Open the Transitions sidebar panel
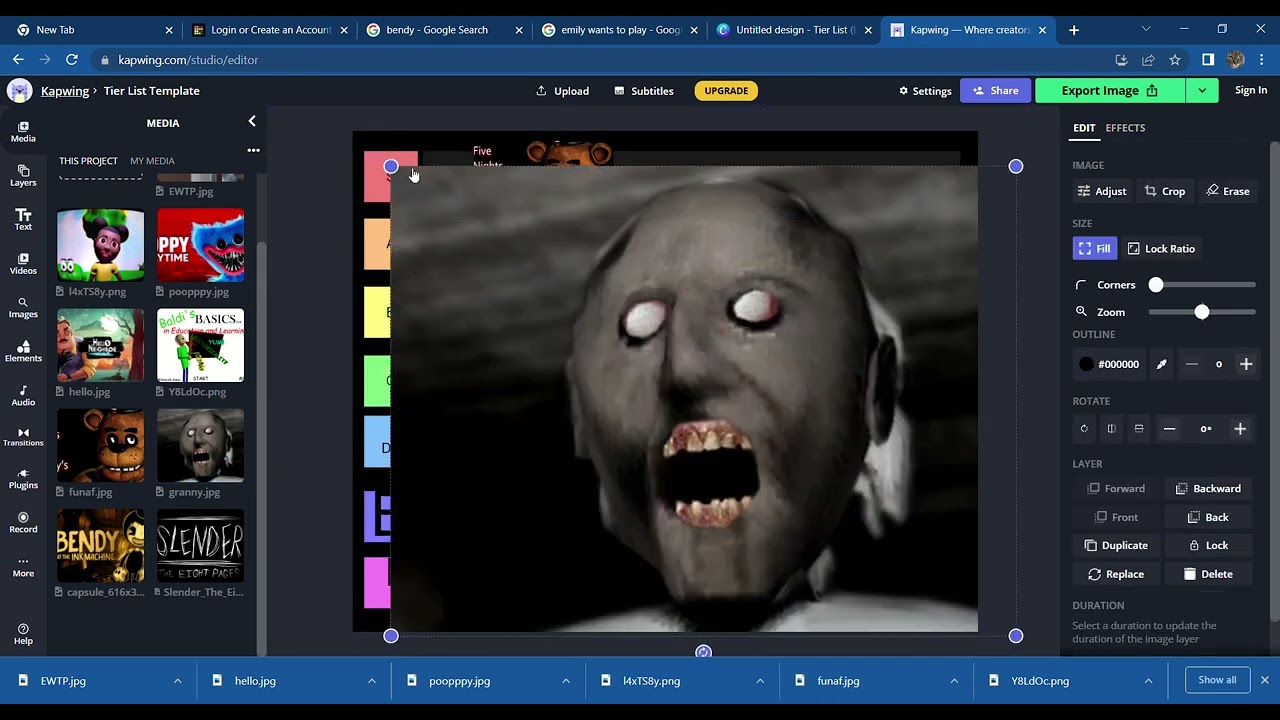The height and width of the screenshot is (720, 1280). coord(23,437)
